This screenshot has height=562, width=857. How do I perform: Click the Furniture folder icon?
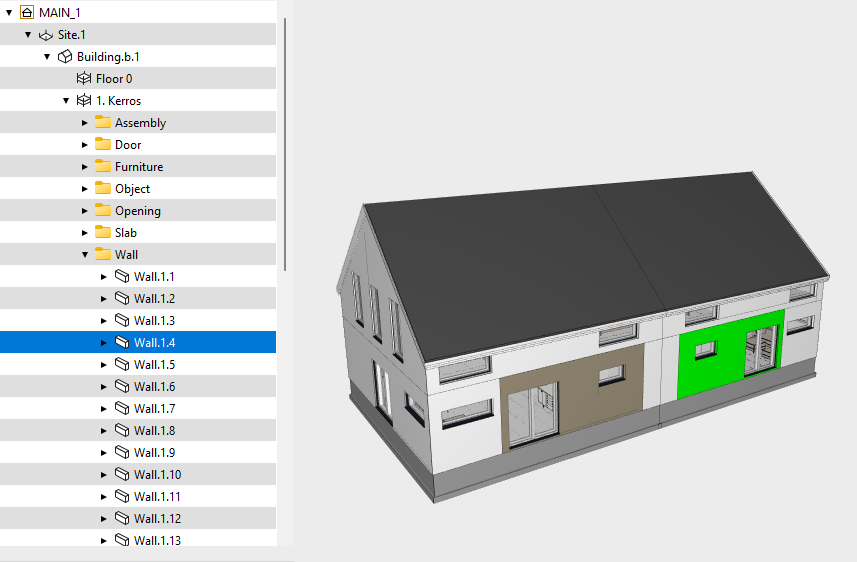pos(103,167)
